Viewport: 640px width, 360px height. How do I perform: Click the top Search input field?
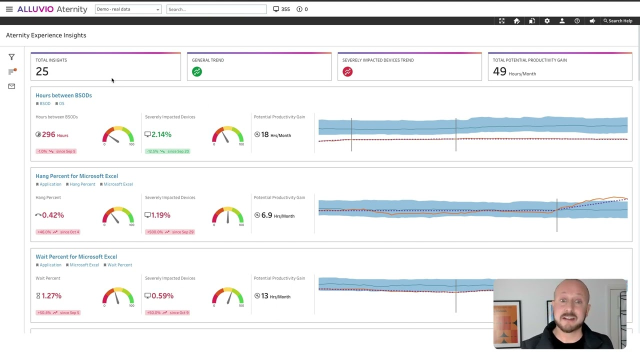click(216, 9)
